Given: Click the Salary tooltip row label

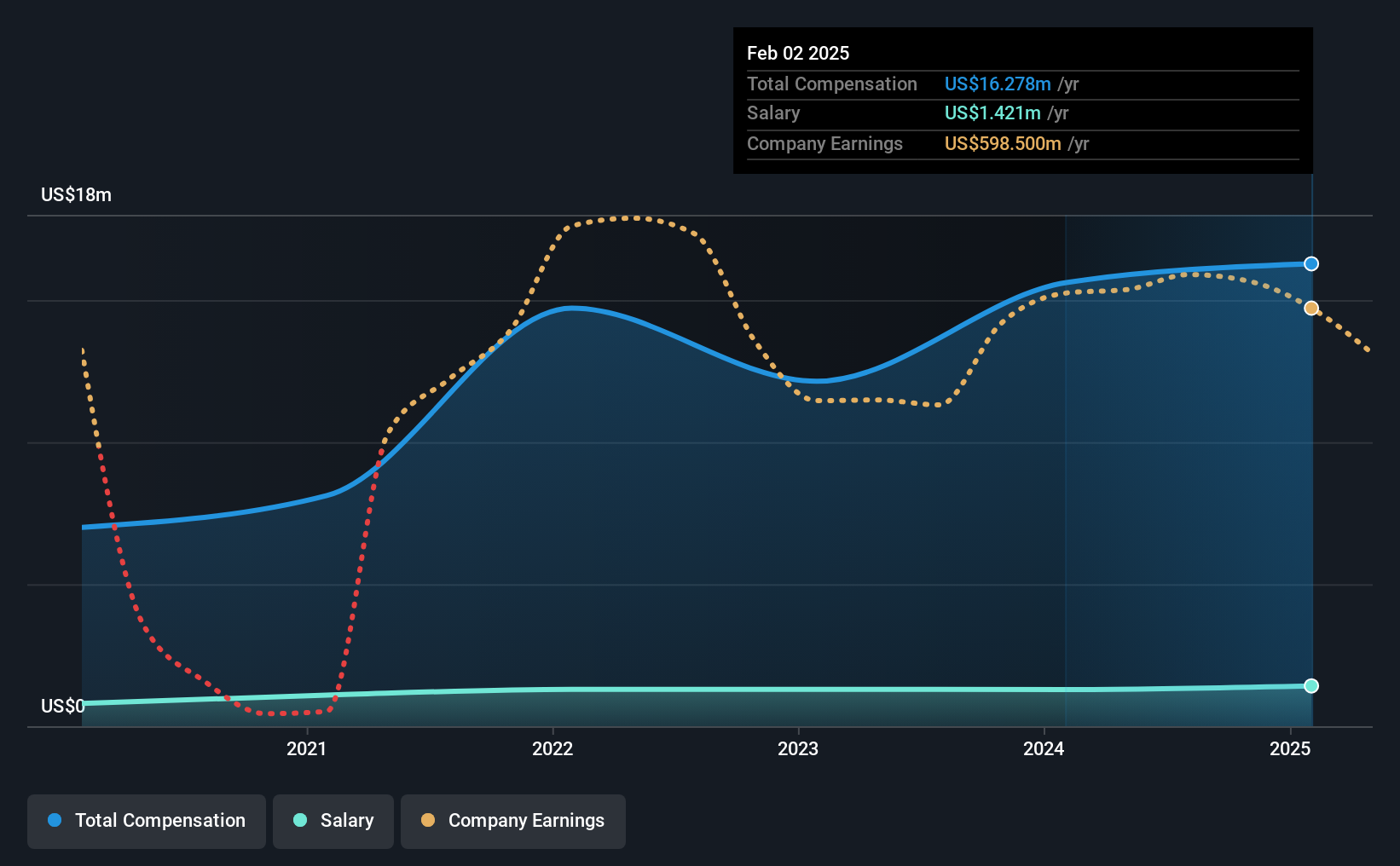Looking at the screenshot, I should point(773,113).
